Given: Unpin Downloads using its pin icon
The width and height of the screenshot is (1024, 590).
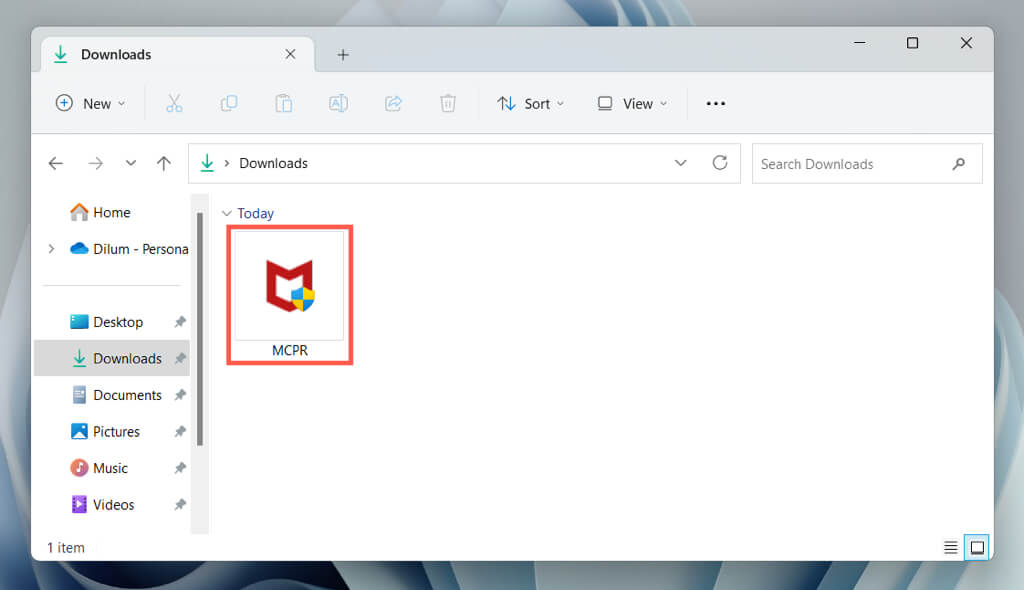Looking at the screenshot, I should 180,358.
